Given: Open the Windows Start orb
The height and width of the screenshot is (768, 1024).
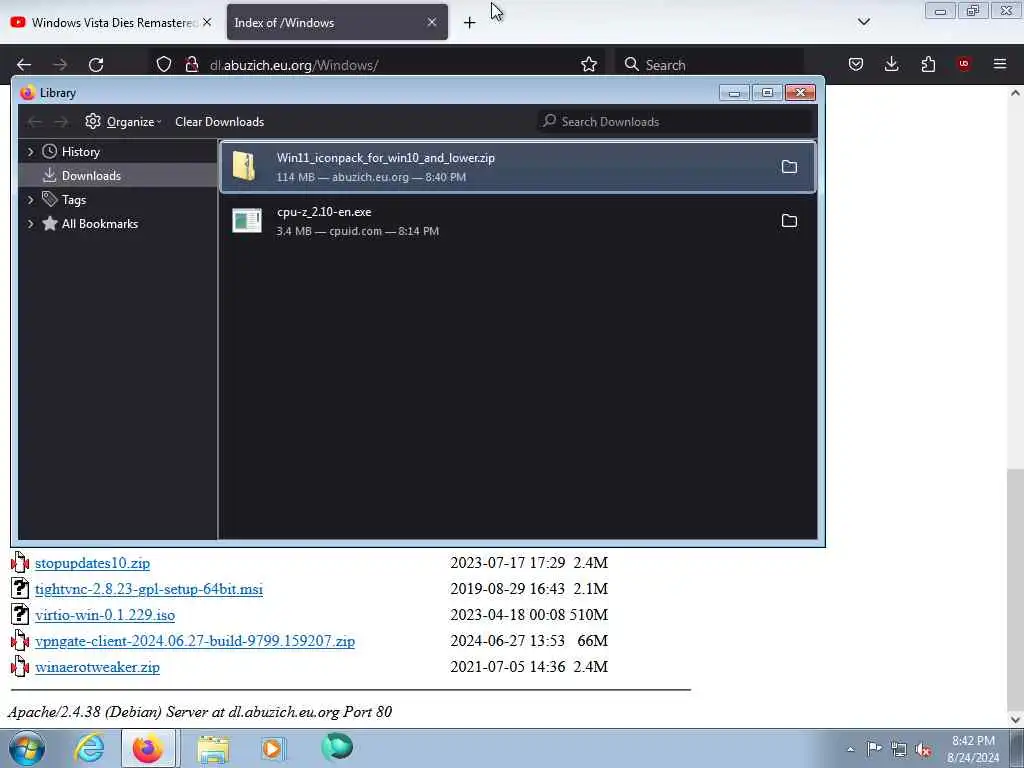Looking at the screenshot, I should [27, 748].
